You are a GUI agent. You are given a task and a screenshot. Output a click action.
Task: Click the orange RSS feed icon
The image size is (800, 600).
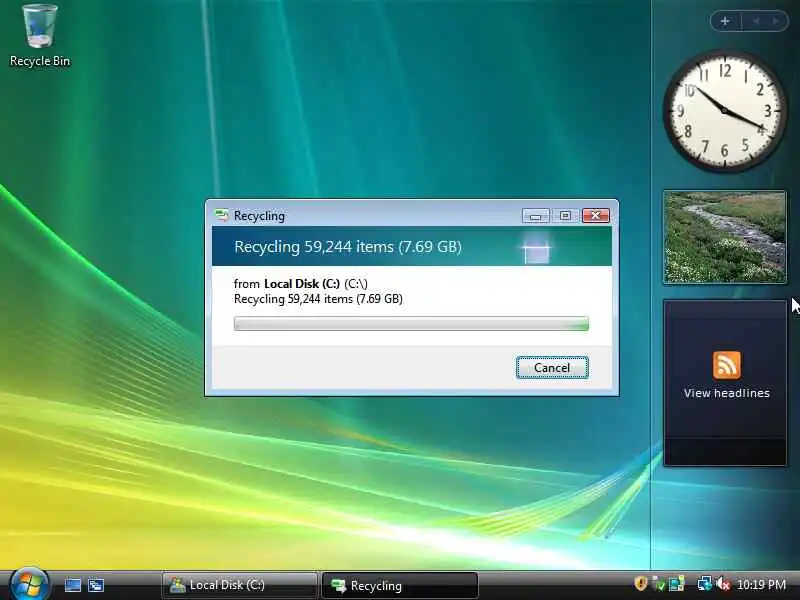point(727,365)
